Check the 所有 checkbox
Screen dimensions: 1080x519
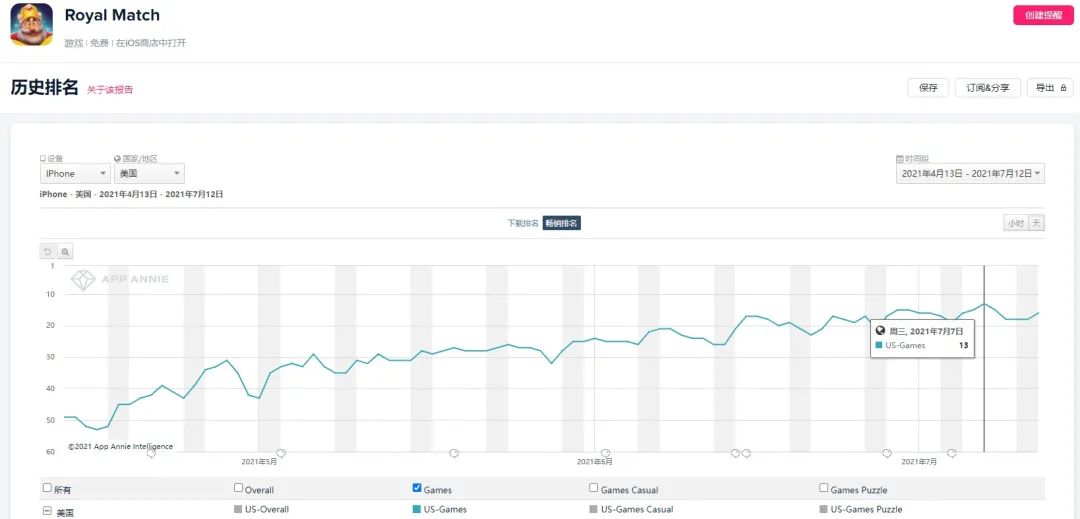tap(47, 488)
